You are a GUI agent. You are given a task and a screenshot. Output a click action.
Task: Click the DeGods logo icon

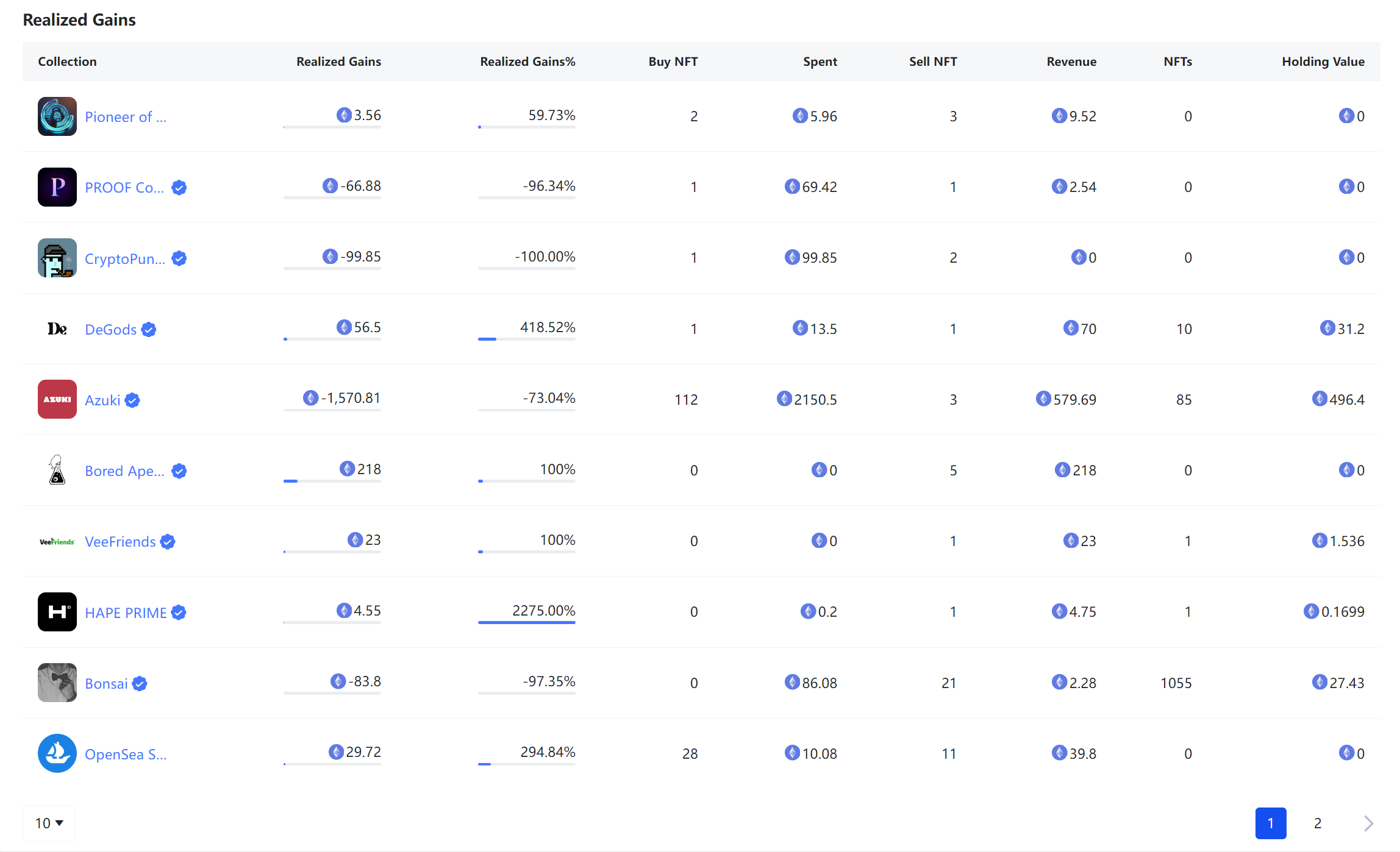[57, 329]
